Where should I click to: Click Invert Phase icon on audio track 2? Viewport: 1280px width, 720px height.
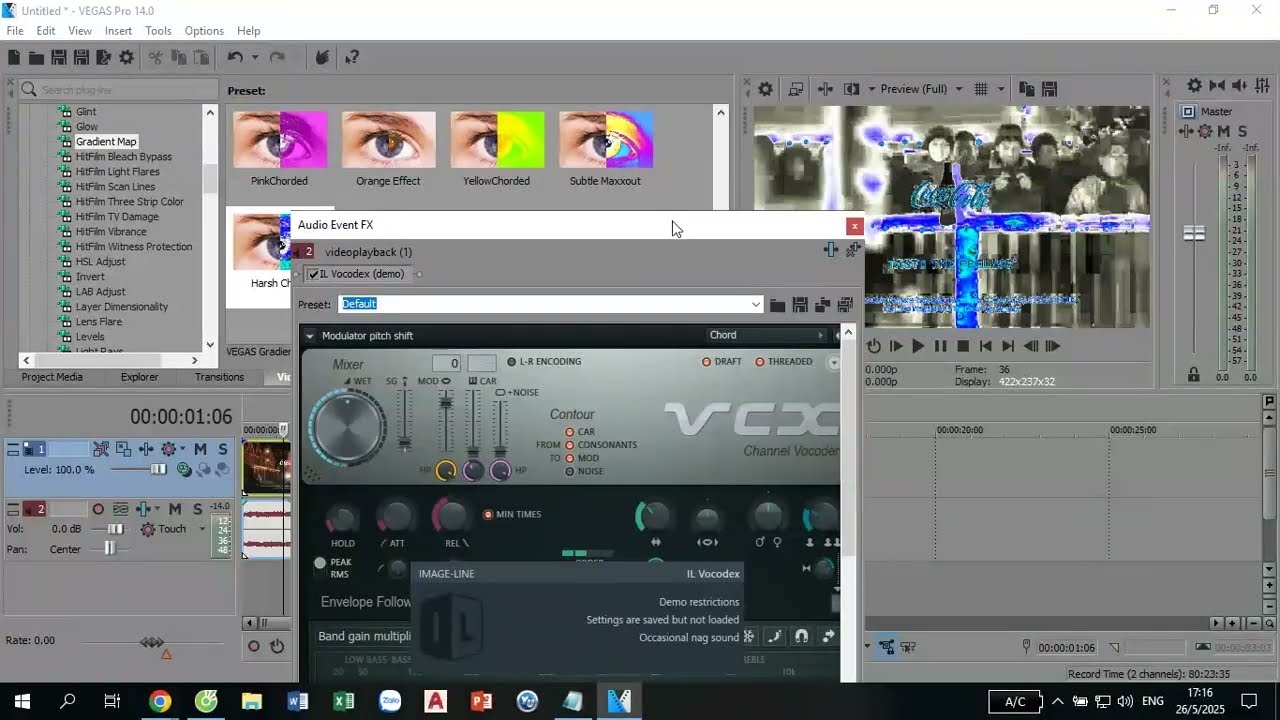click(x=120, y=510)
